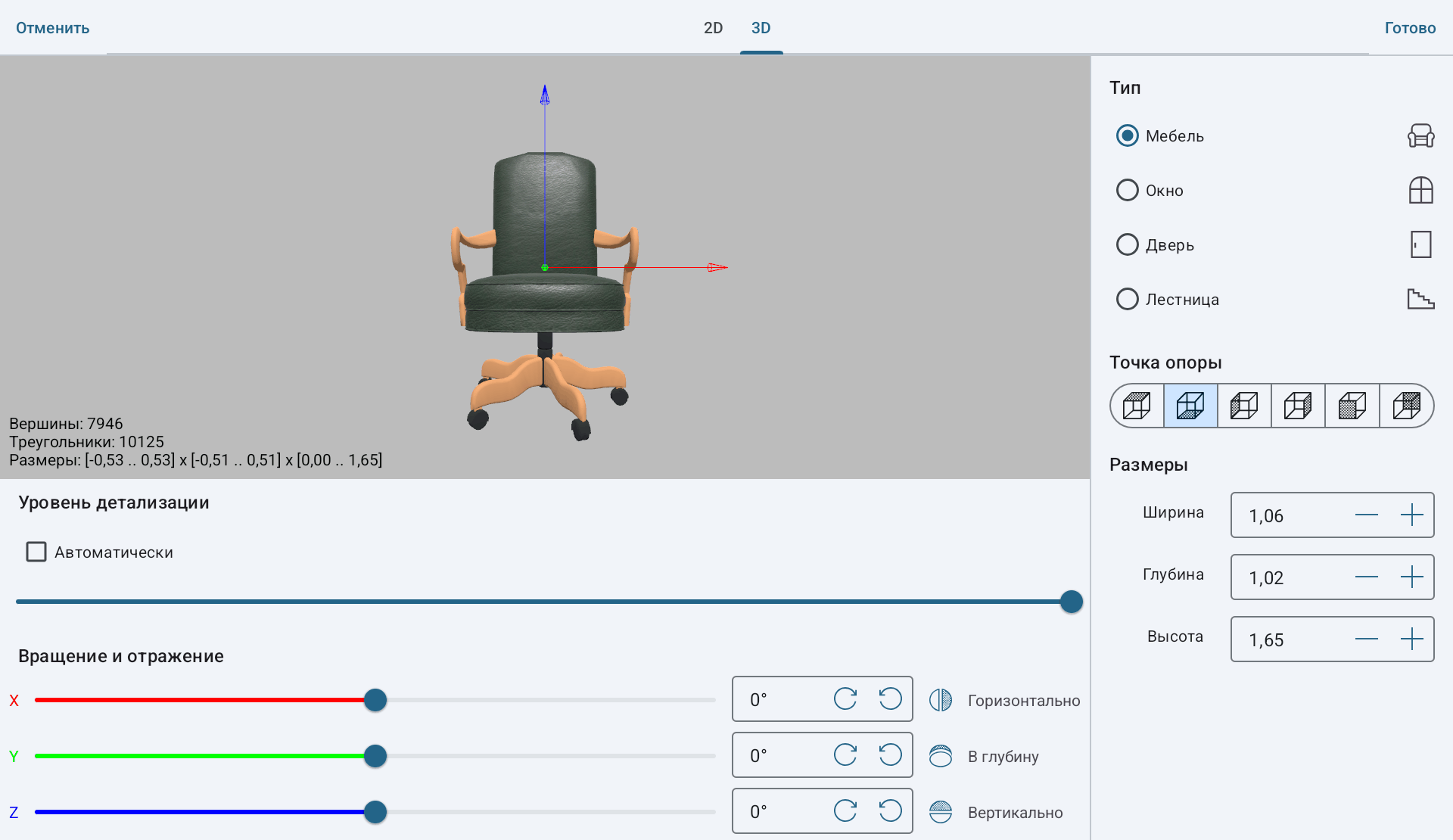Confirm with the Готово button
The height and width of the screenshot is (840, 1453).
pos(1410,28)
